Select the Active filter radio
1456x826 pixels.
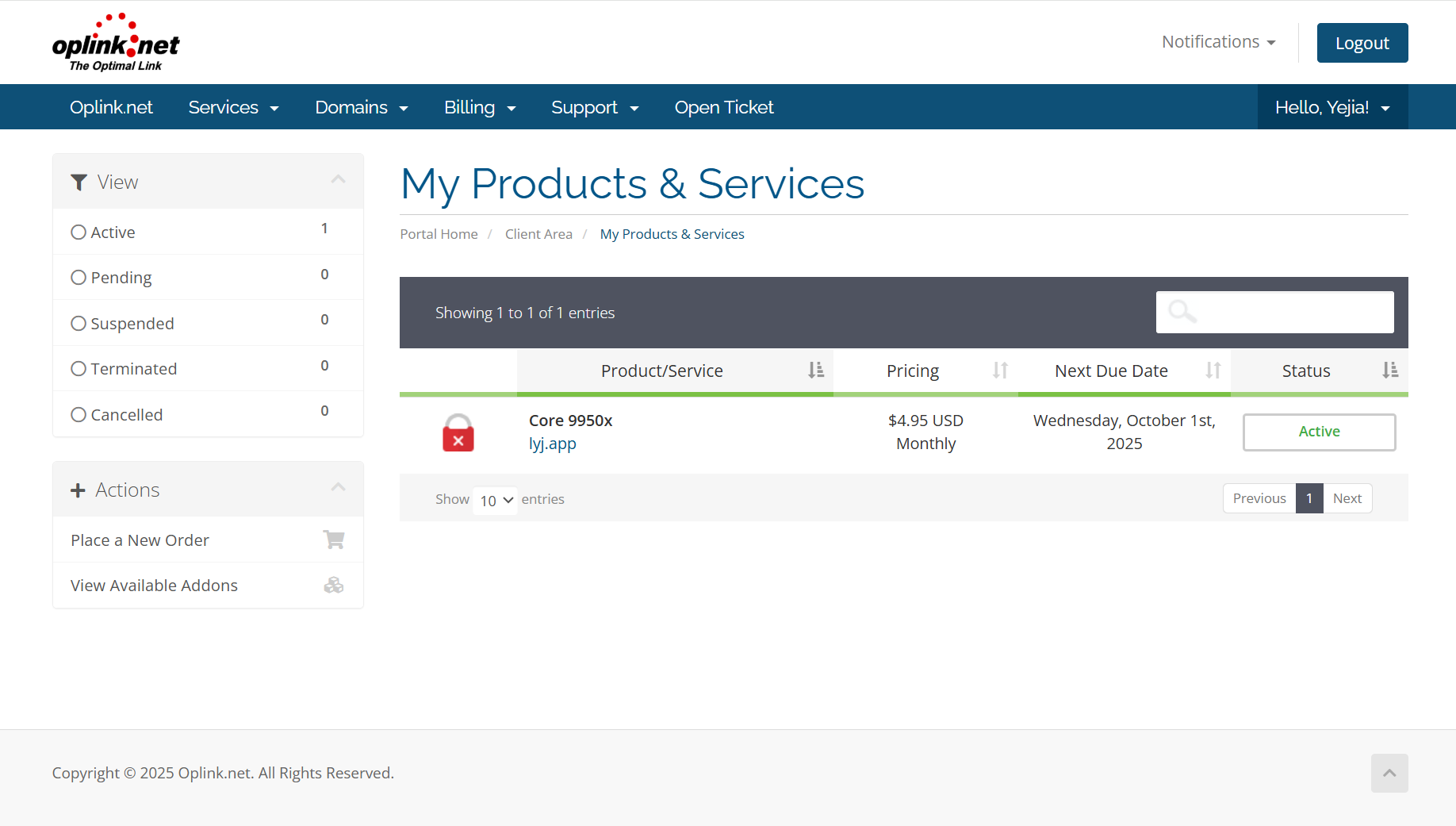pyautogui.click(x=79, y=232)
